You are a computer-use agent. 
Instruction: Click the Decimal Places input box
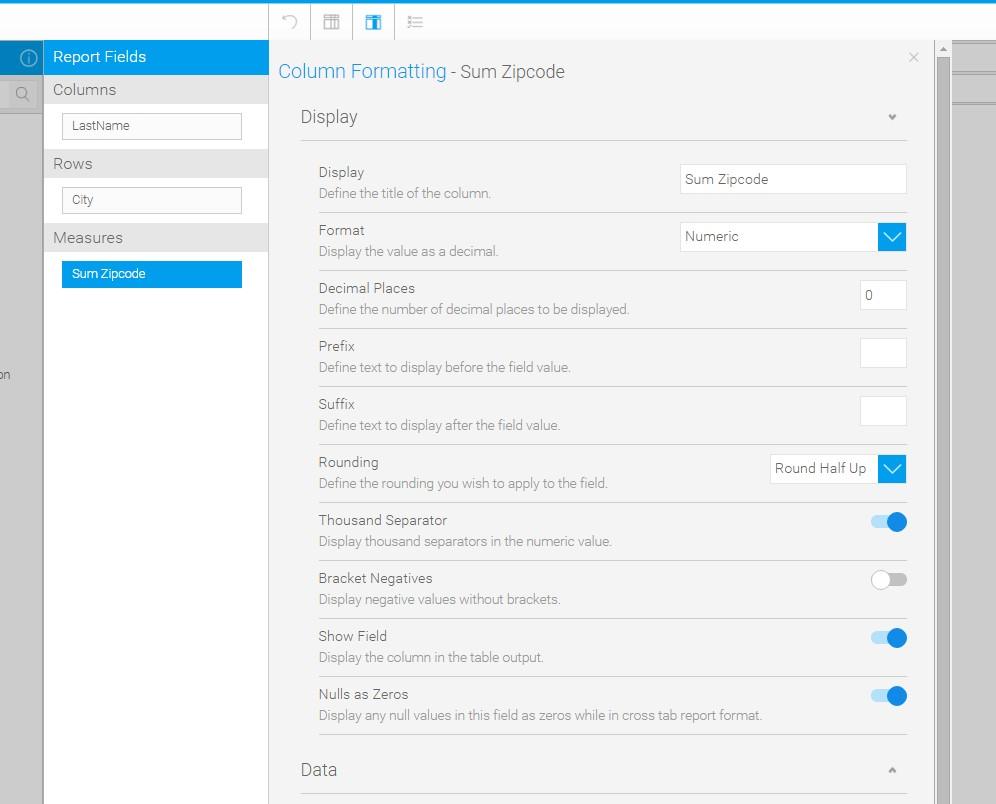pyautogui.click(x=883, y=295)
